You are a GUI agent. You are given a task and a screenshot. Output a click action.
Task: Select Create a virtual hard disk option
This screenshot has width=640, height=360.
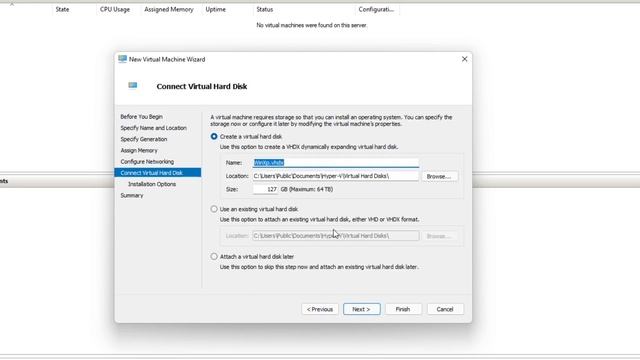[214, 136]
